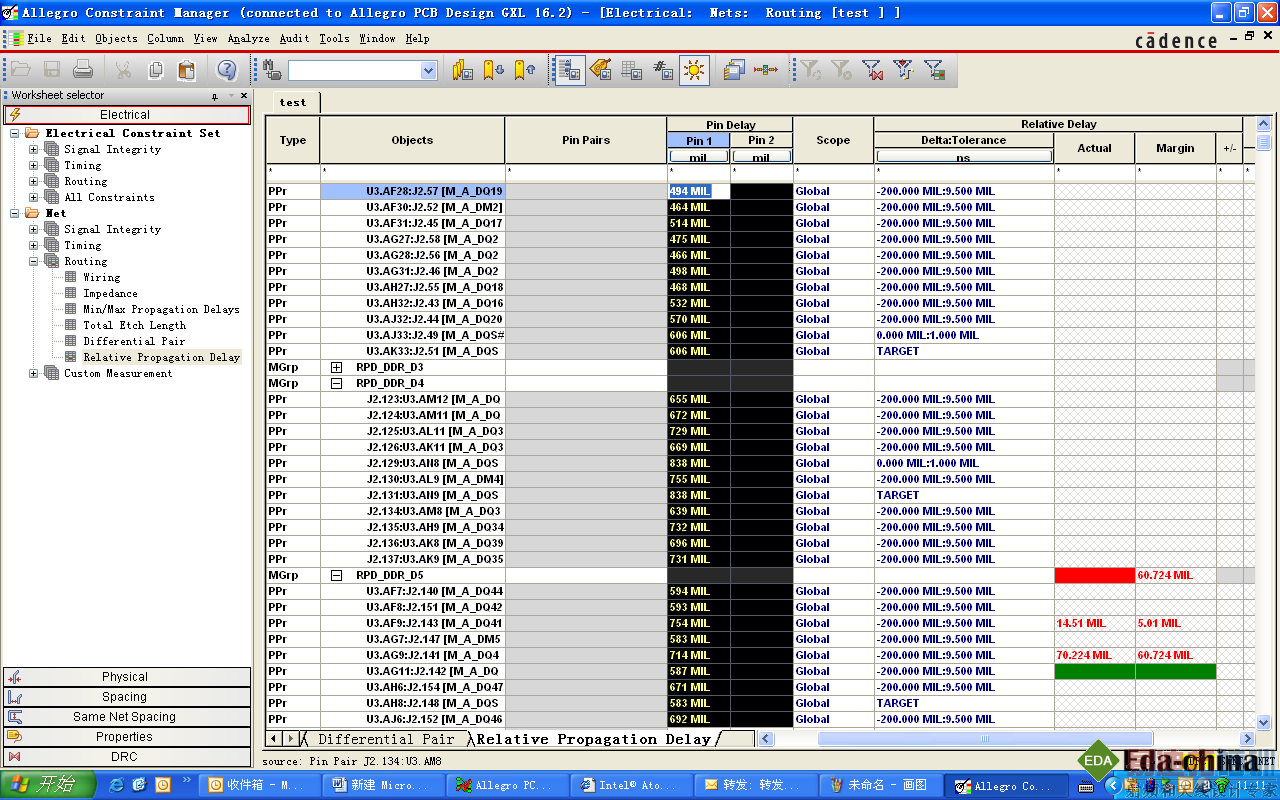Click the red Actual cell for RPD_DDR_D5
The image size is (1280, 800).
pos(1094,575)
